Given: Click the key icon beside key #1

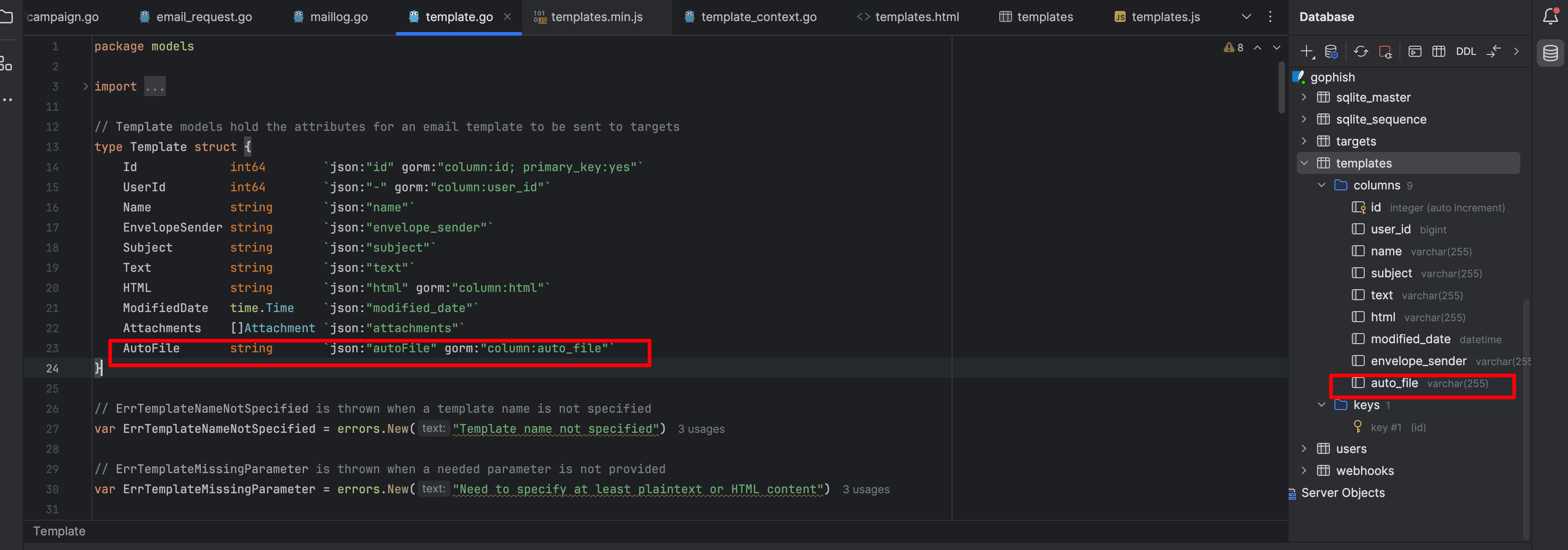Looking at the screenshot, I should tap(1357, 426).
